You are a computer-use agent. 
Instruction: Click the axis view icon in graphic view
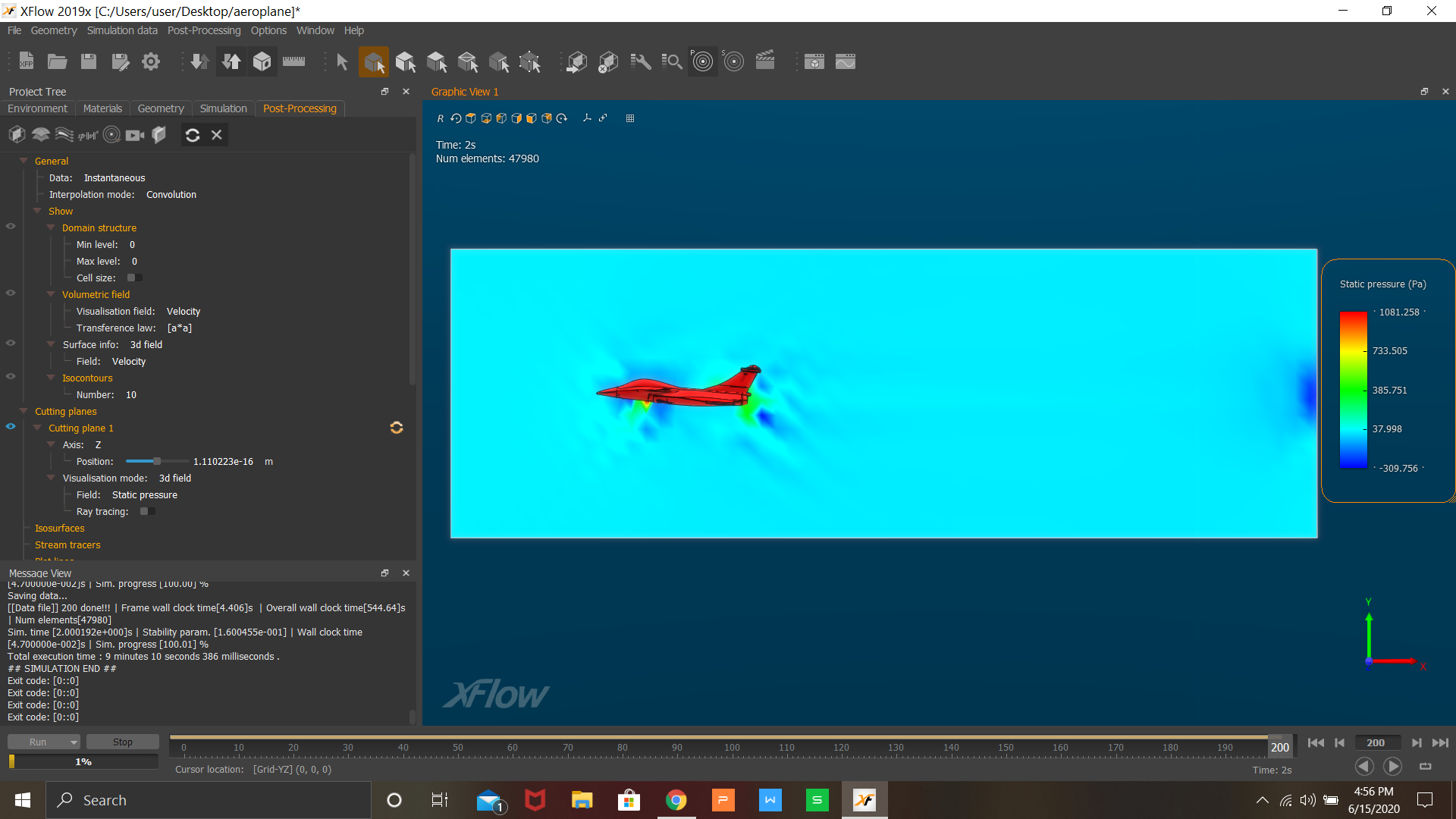[x=587, y=118]
